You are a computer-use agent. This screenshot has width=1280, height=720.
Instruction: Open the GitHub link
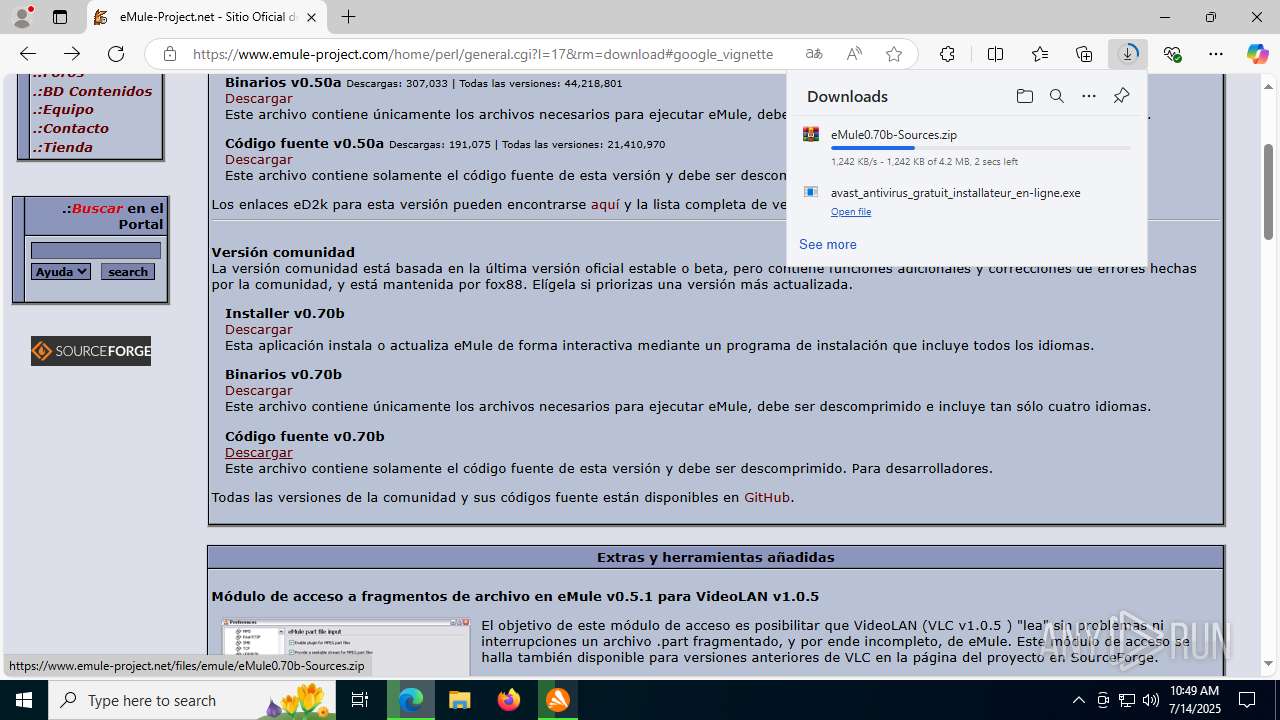point(767,497)
